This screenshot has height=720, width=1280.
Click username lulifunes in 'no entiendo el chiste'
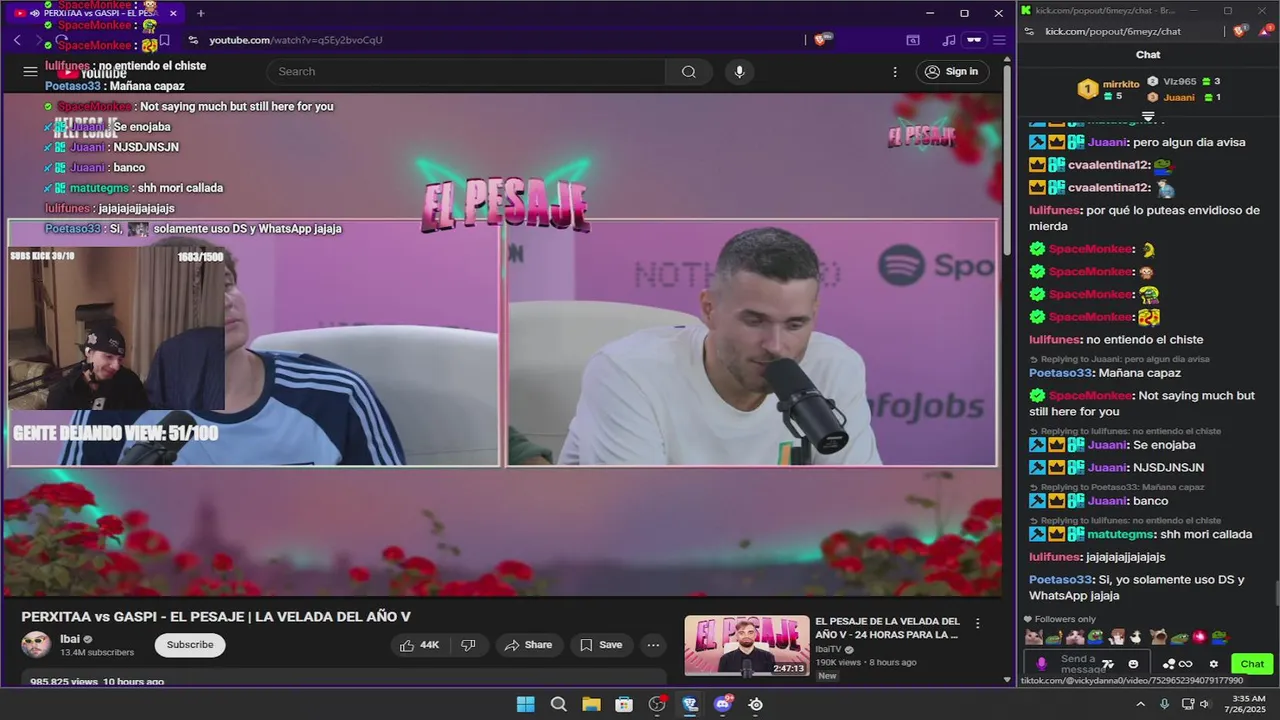pyautogui.click(x=1055, y=340)
